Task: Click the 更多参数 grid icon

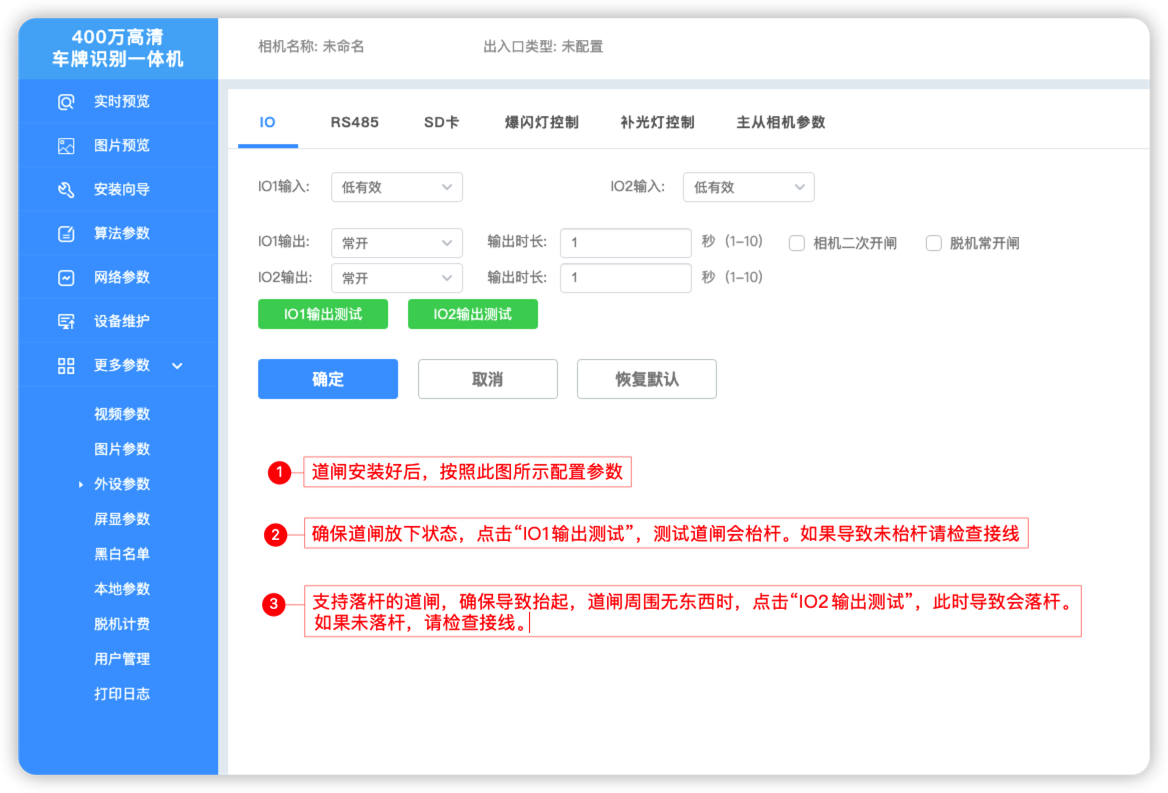Action: 66,366
